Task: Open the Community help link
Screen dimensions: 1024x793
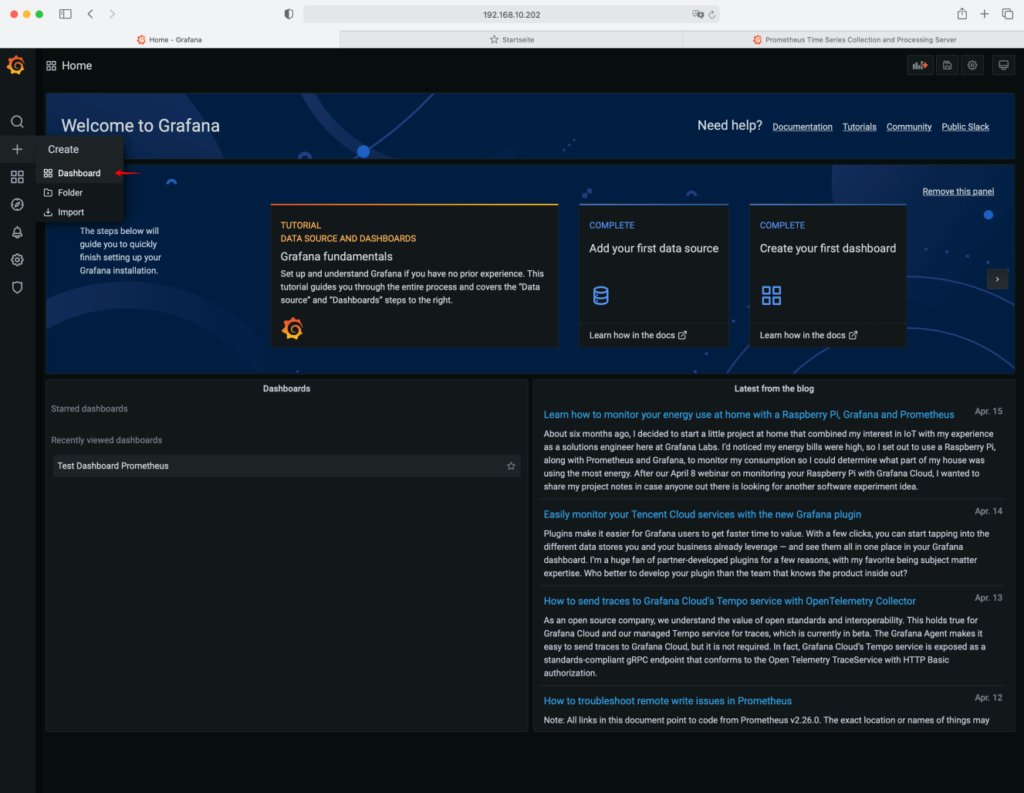Action: 908,127
